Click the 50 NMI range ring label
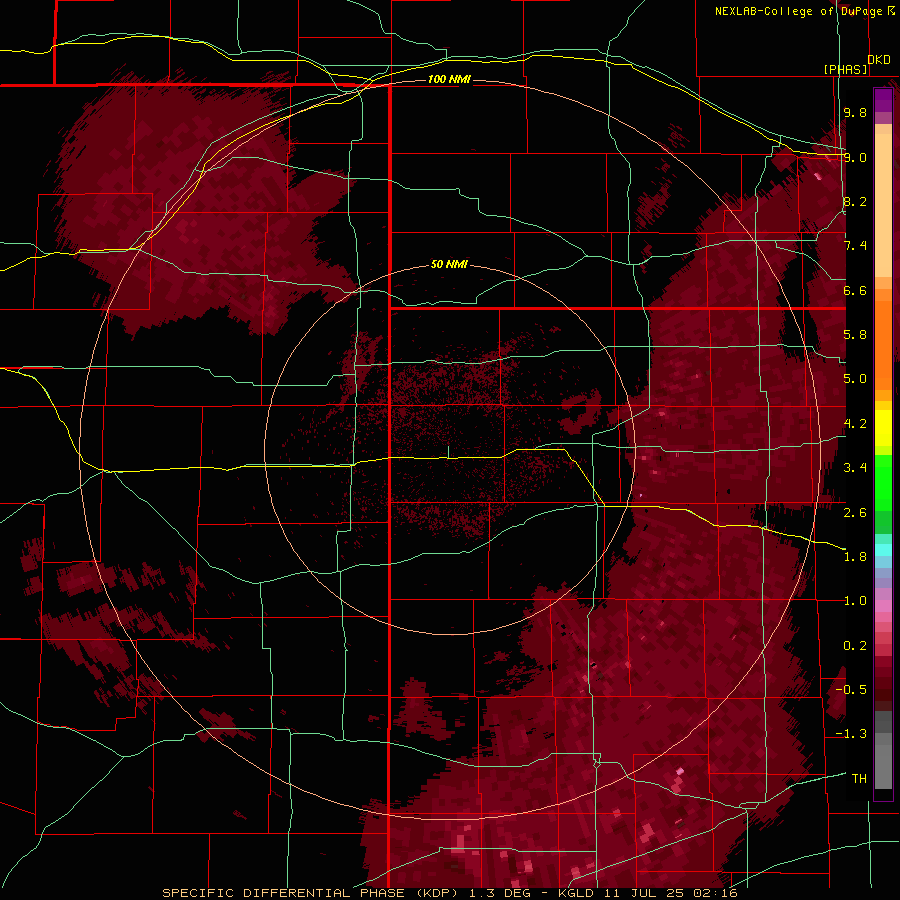This screenshot has width=900, height=900. (x=449, y=265)
